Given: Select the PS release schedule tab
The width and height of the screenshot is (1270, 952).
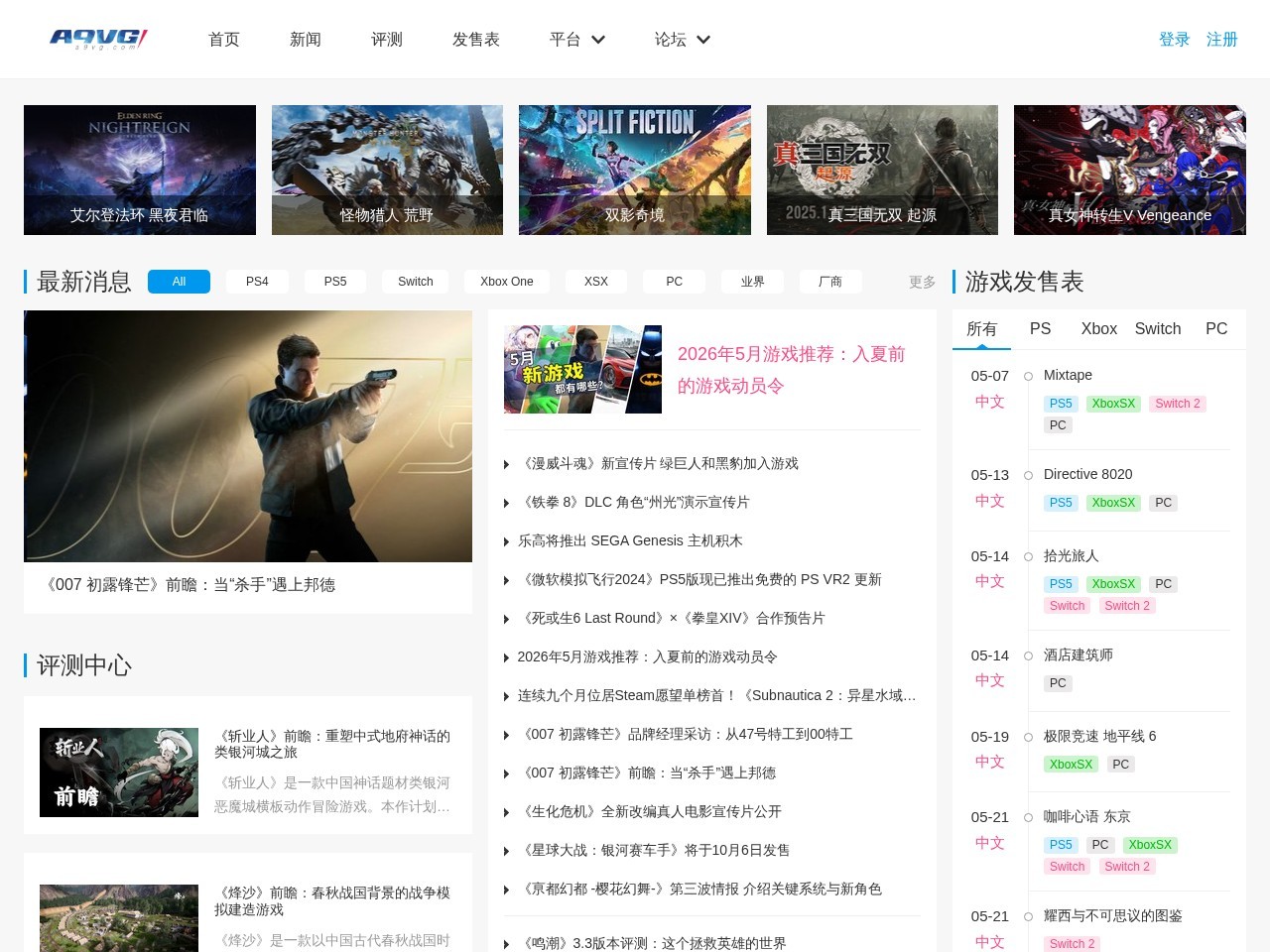Looking at the screenshot, I should pos(1040,329).
